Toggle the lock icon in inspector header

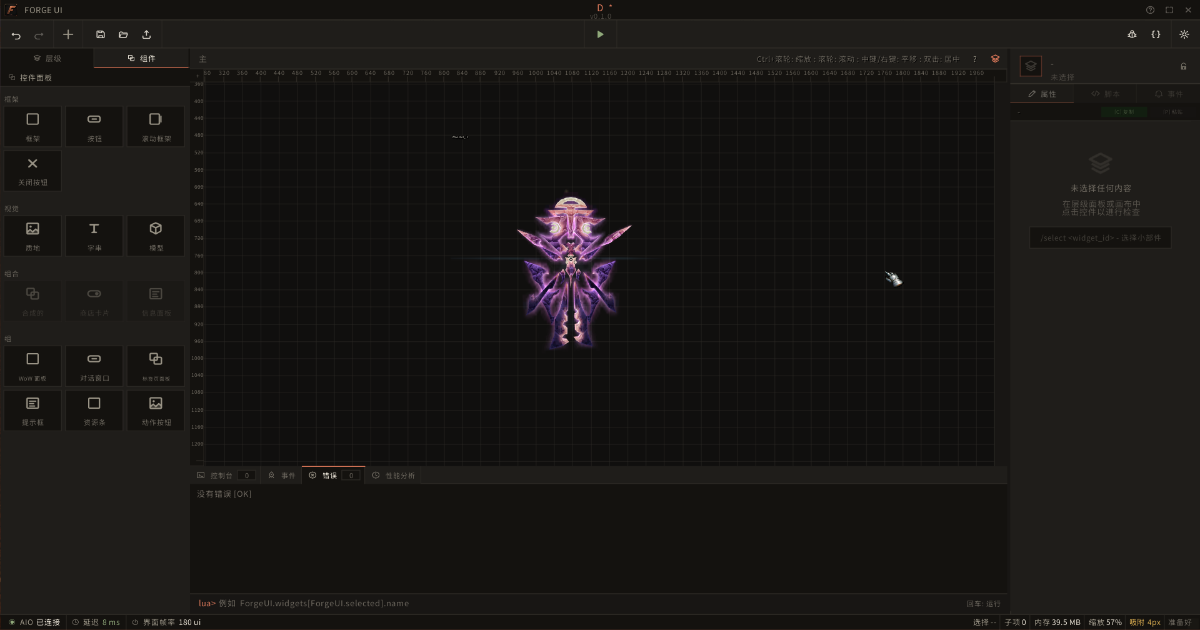click(1184, 66)
